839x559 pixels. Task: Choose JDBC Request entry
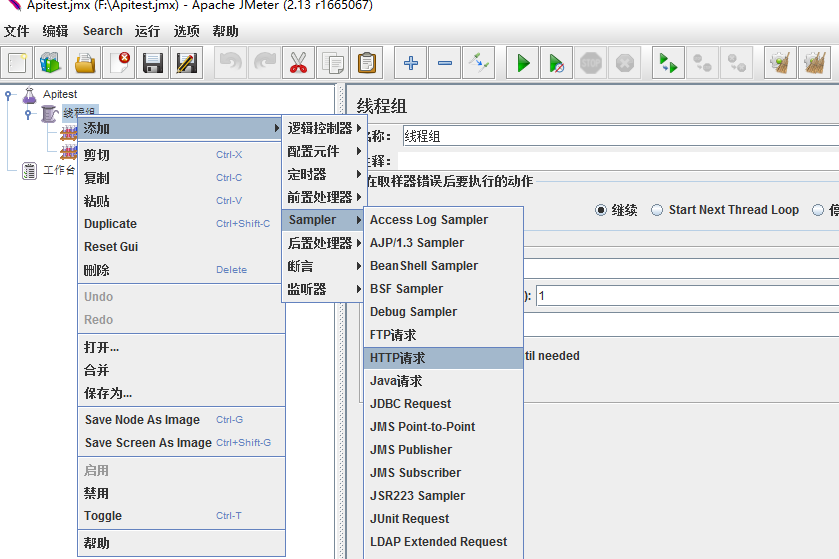click(443, 404)
